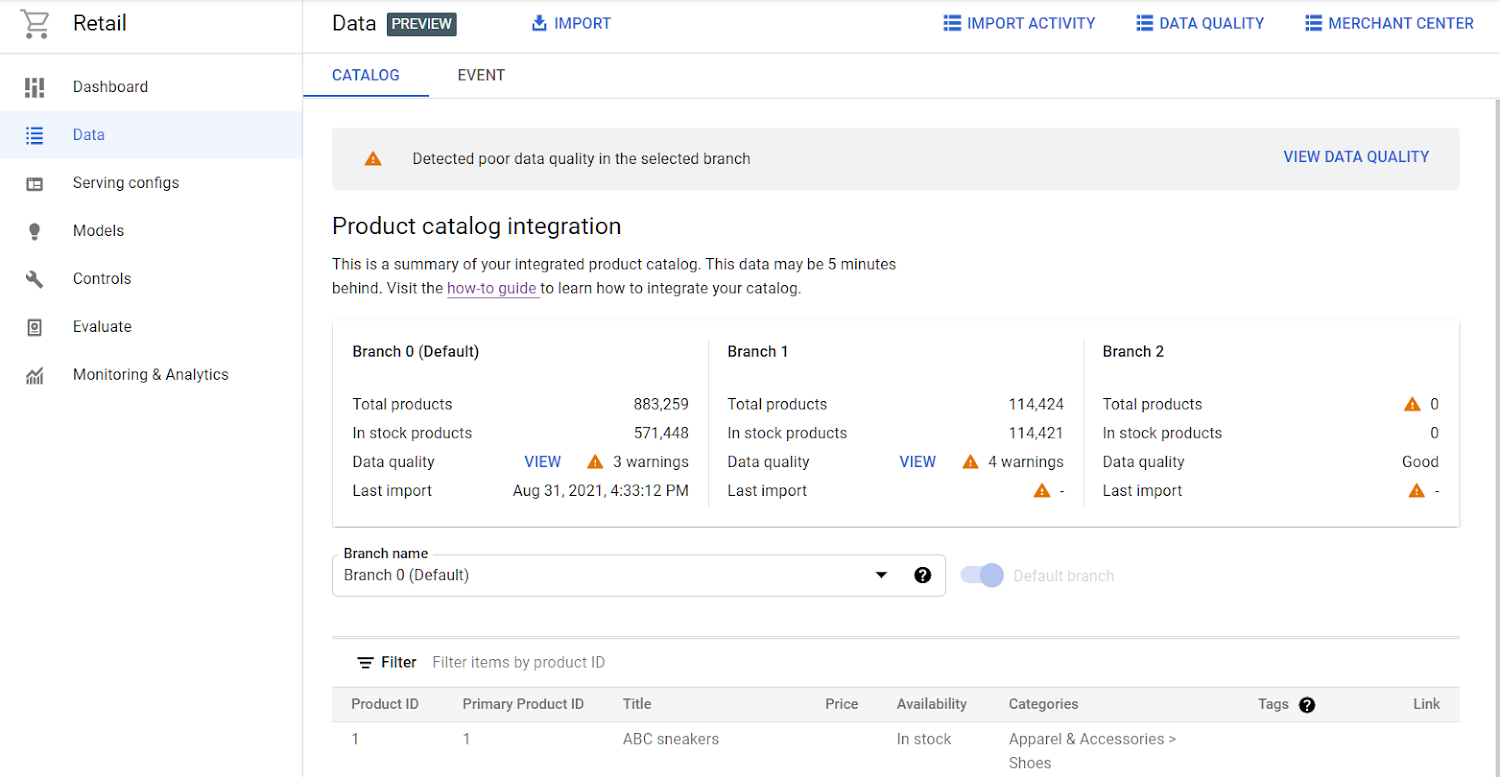Click the Dashboard grid icon in sidebar
The height and width of the screenshot is (777, 1500).
pos(35,87)
